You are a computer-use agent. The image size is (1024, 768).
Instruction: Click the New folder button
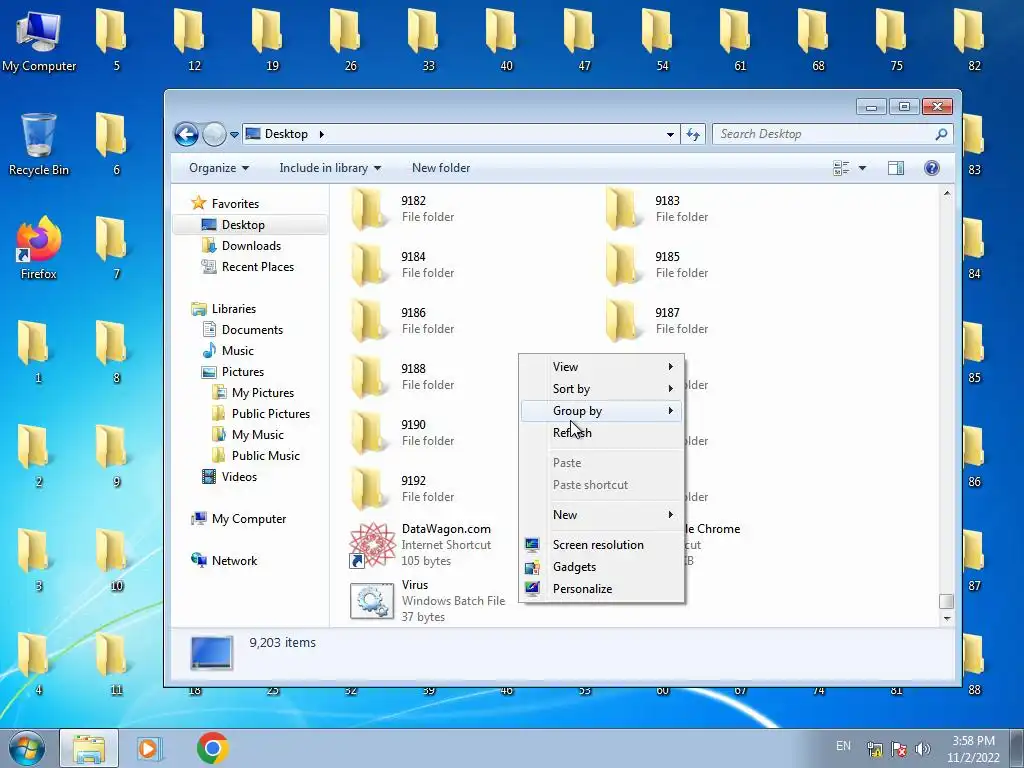[x=441, y=168]
